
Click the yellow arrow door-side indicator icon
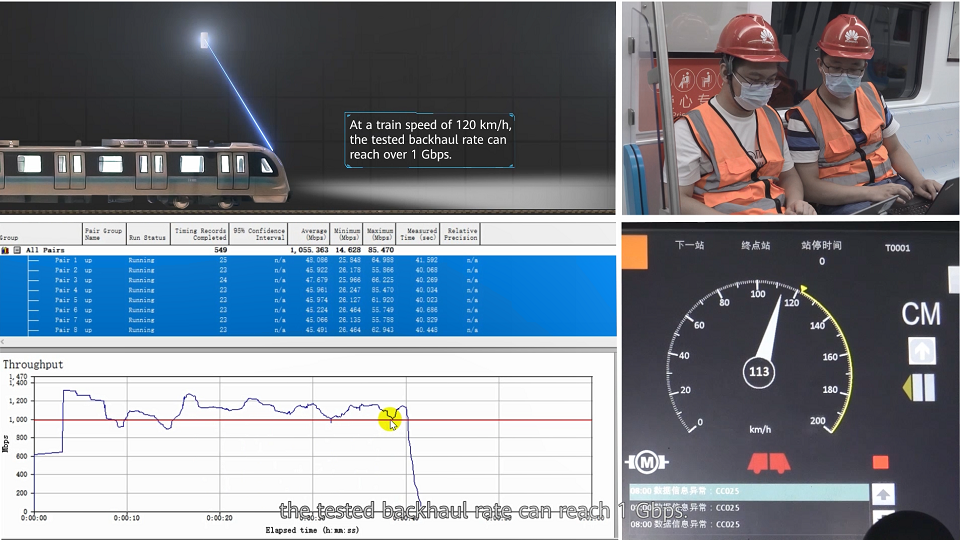point(919,388)
